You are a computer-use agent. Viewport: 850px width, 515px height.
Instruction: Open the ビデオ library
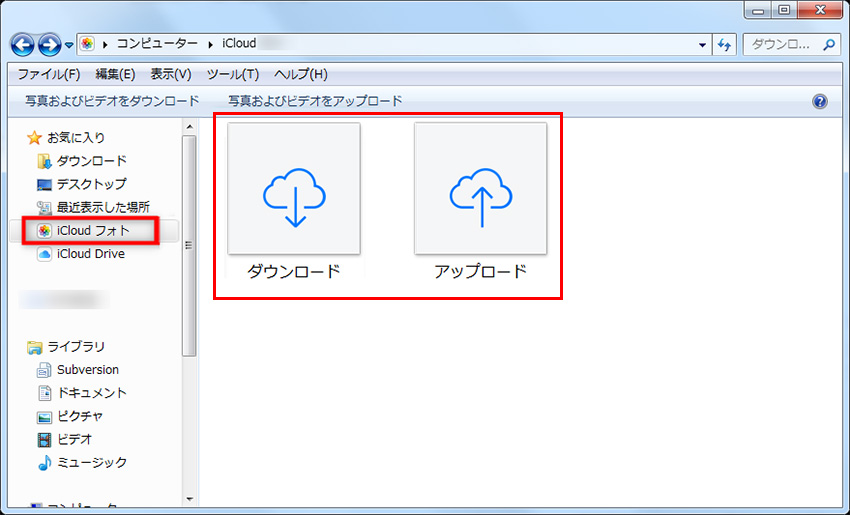coord(74,439)
